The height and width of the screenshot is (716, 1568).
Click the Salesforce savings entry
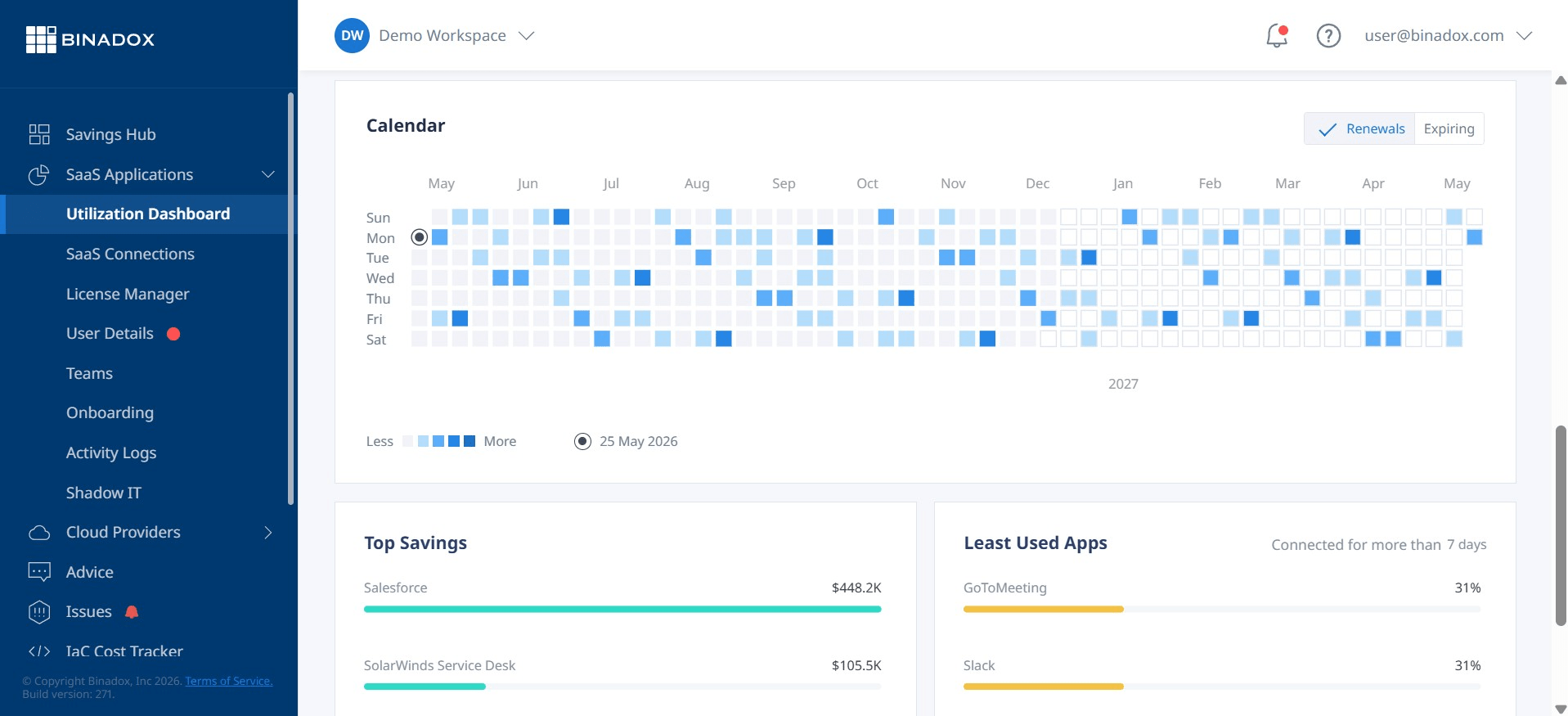pos(395,588)
